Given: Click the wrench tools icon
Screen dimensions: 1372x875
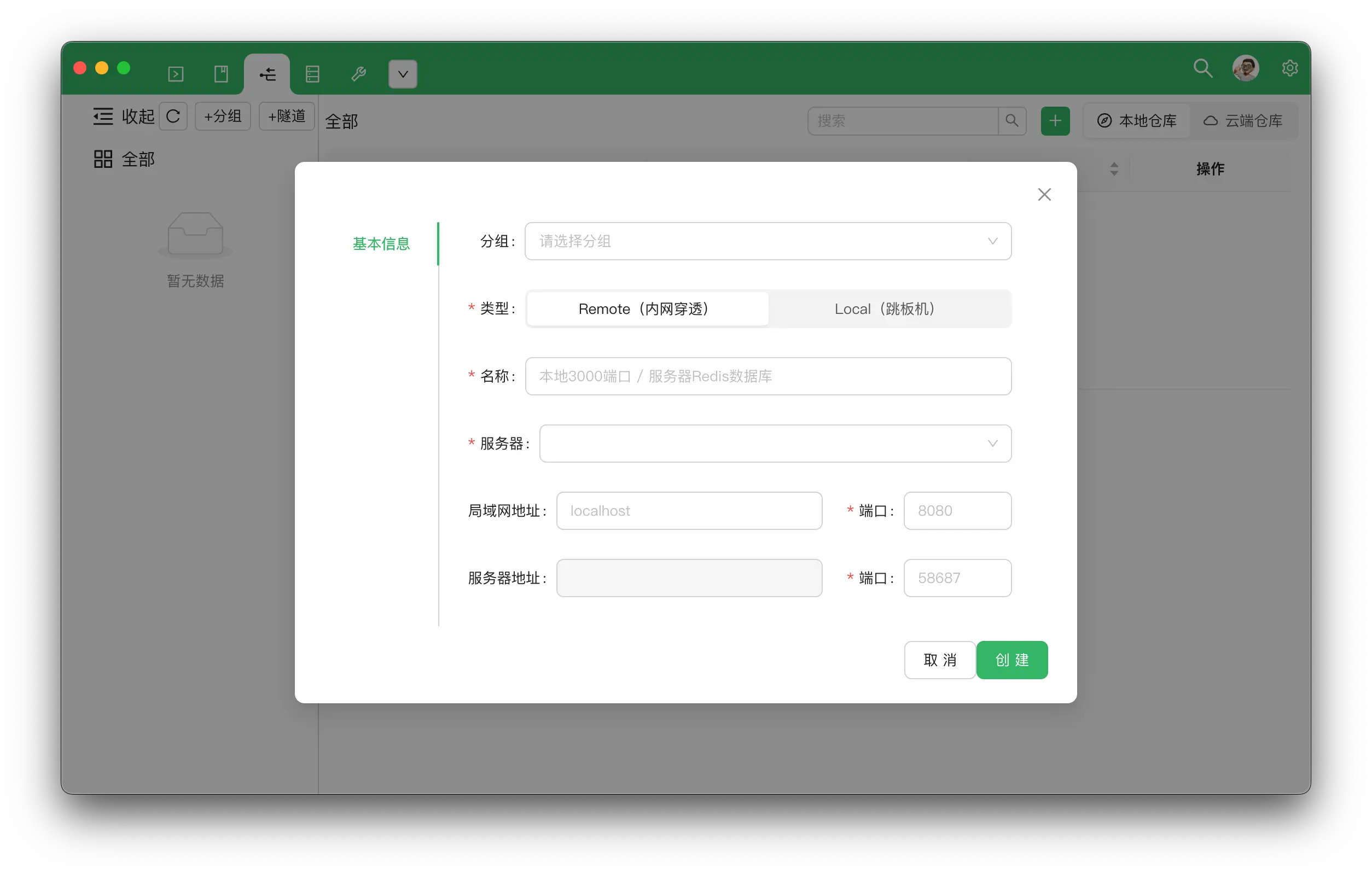Looking at the screenshot, I should pyautogui.click(x=358, y=74).
